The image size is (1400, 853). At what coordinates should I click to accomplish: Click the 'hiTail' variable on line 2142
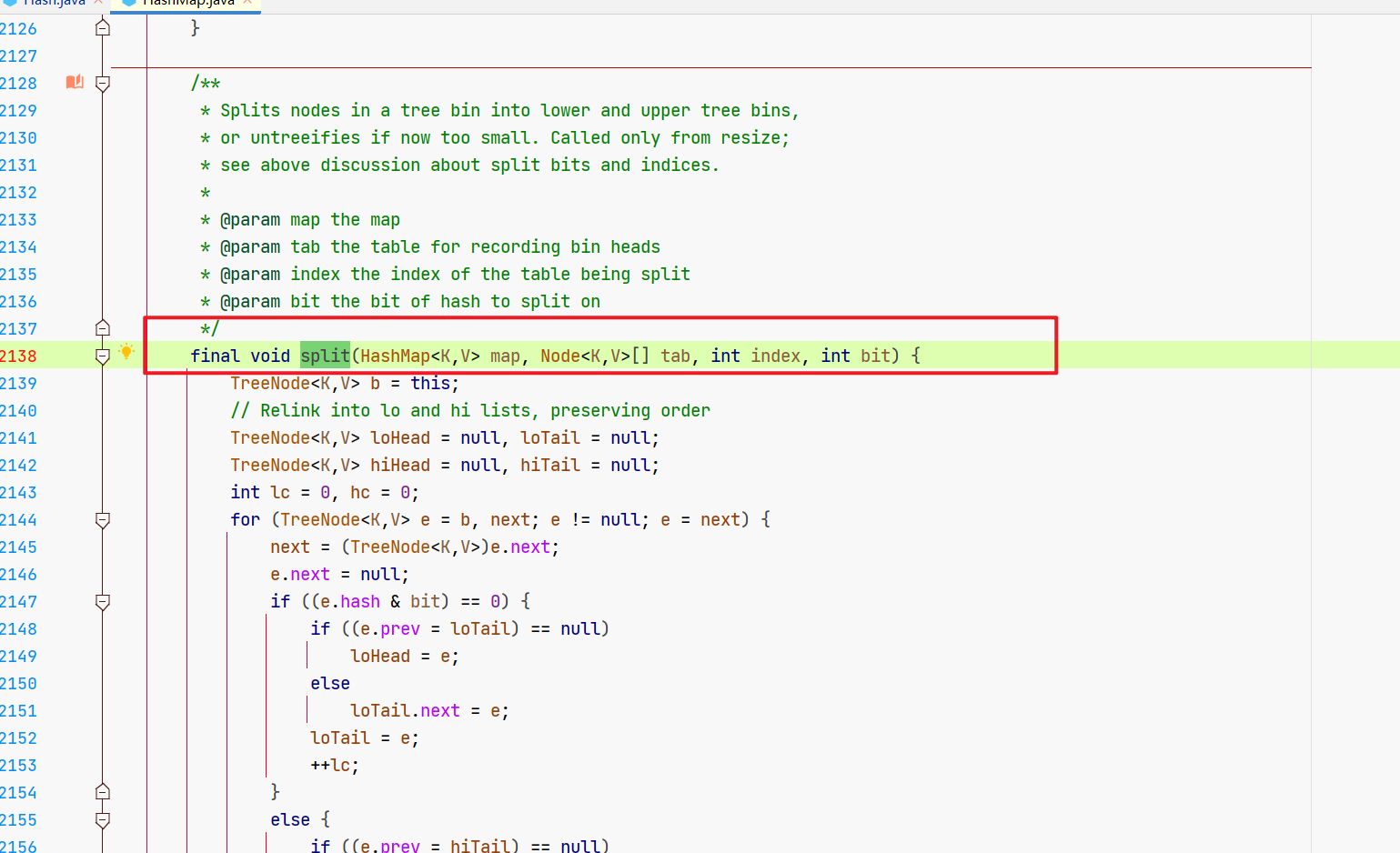coord(550,465)
